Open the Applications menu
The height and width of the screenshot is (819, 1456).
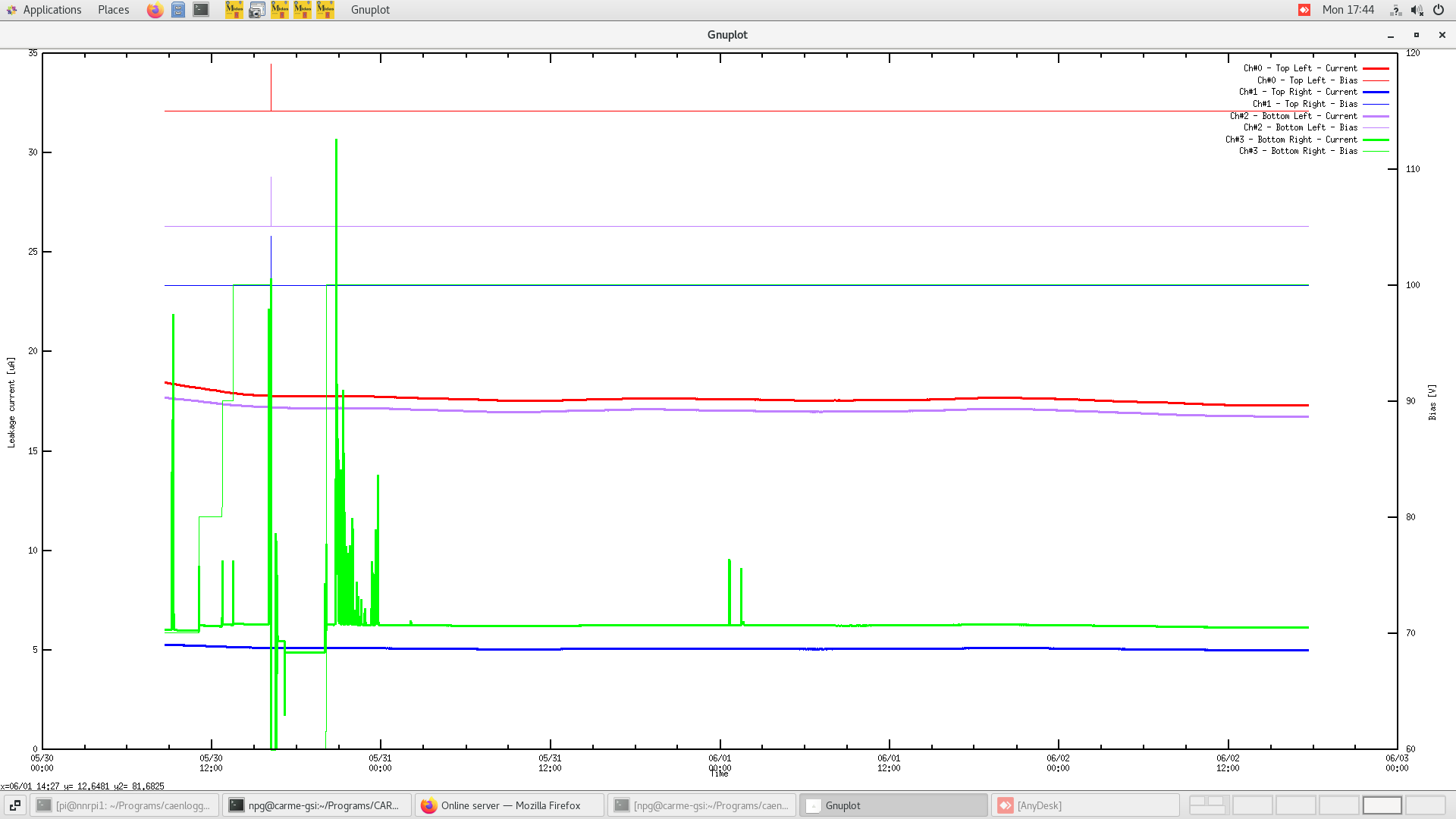(x=52, y=10)
